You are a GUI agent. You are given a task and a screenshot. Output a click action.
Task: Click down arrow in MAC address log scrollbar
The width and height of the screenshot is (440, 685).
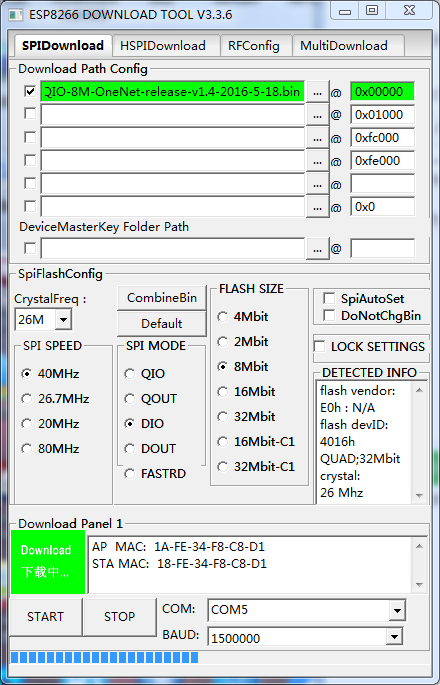419,585
